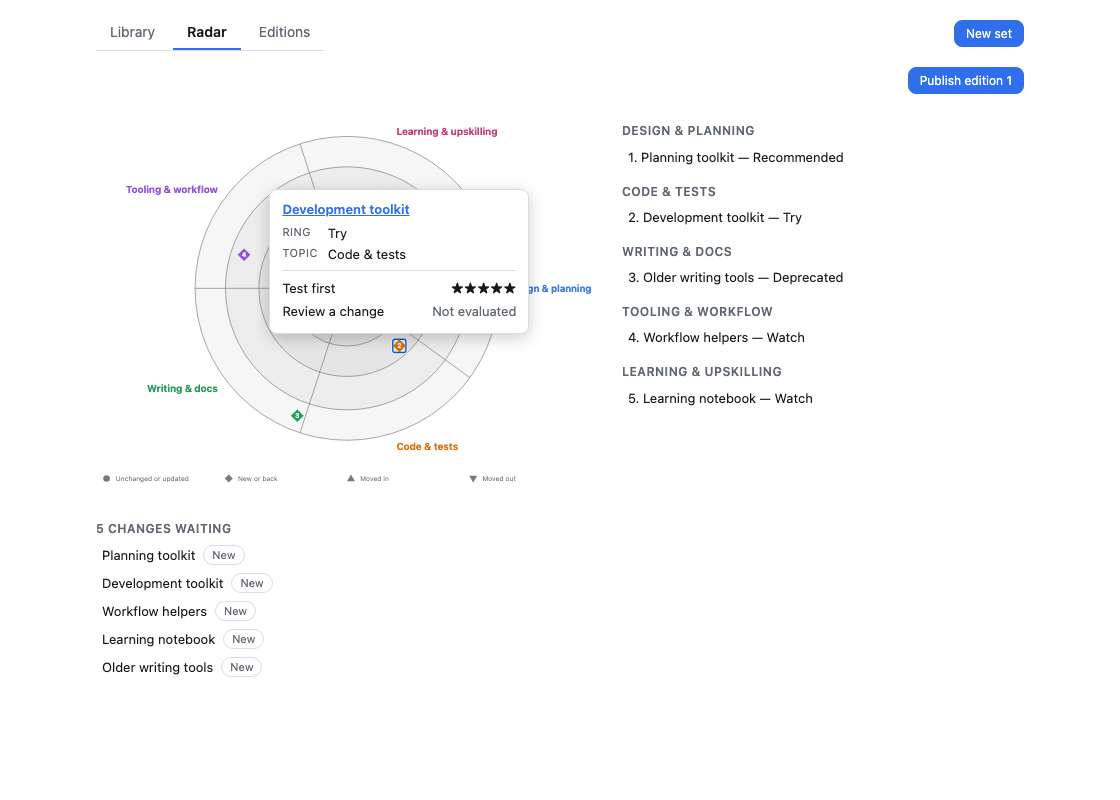Open the Development toolkit link in the popup
Screen dimensions: 1120x800
pyautogui.click(x=346, y=209)
